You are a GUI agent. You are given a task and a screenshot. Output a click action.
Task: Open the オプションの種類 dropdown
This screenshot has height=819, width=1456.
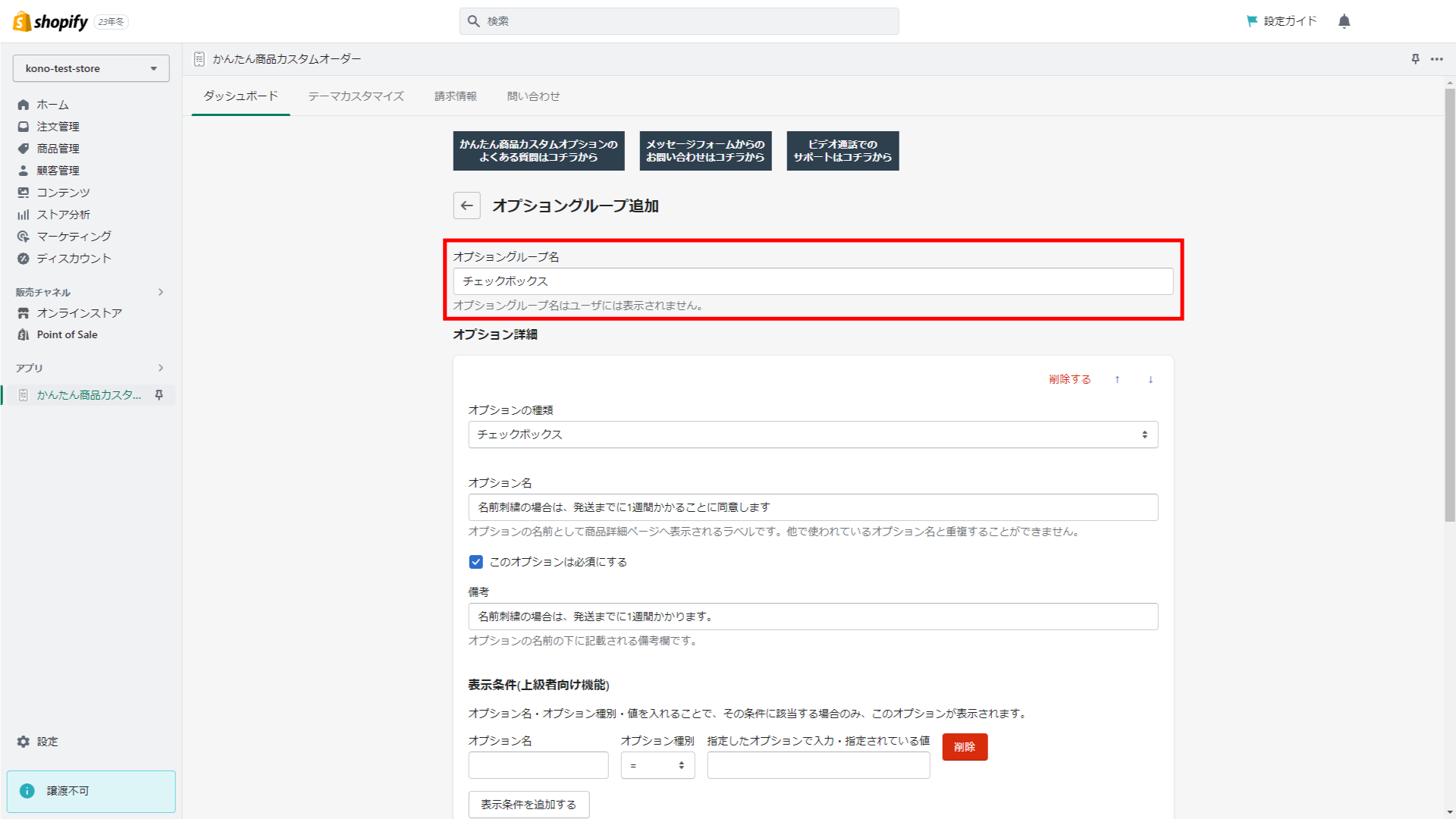pos(813,435)
